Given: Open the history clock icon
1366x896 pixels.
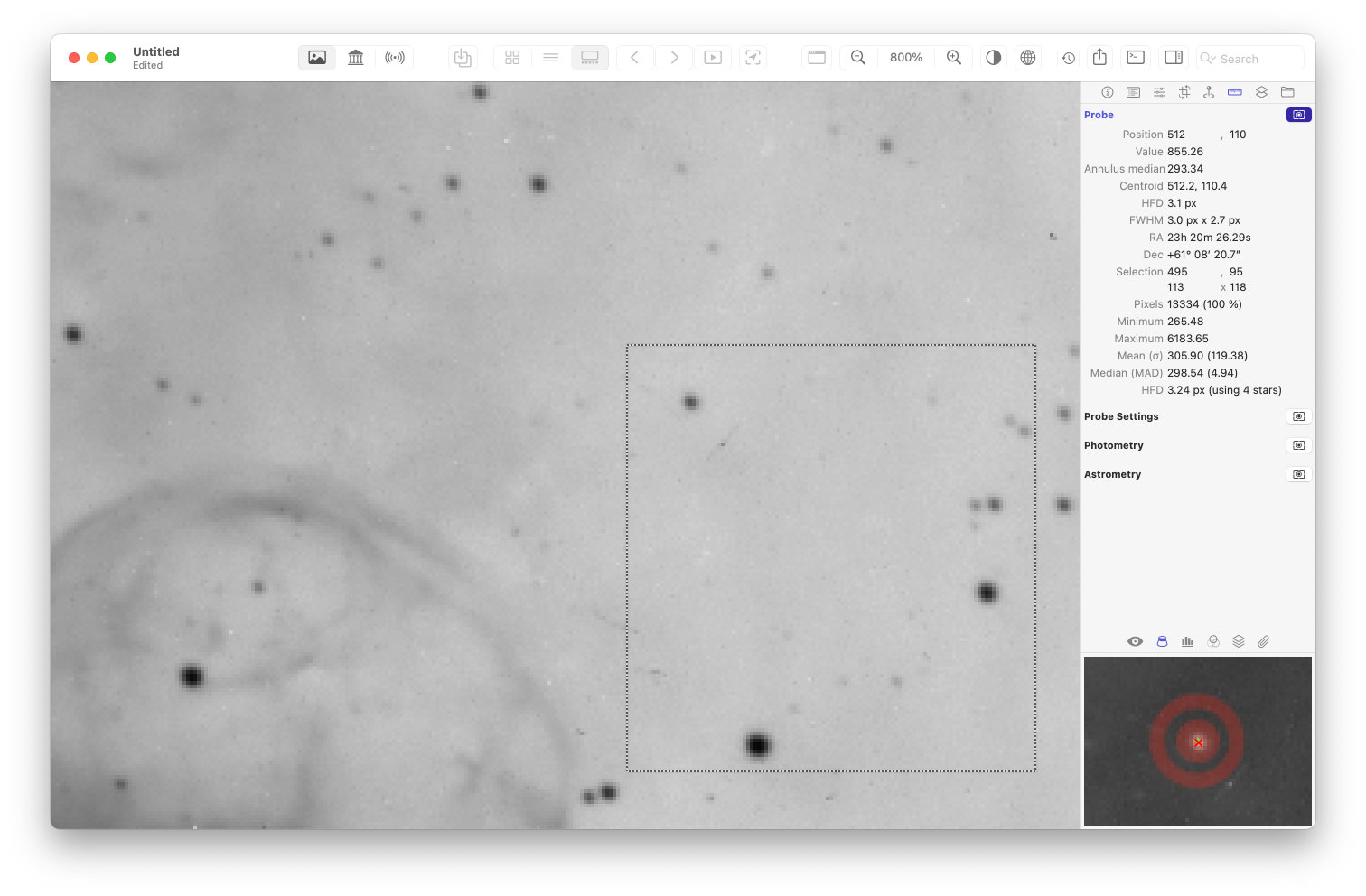Looking at the screenshot, I should click(1069, 58).
